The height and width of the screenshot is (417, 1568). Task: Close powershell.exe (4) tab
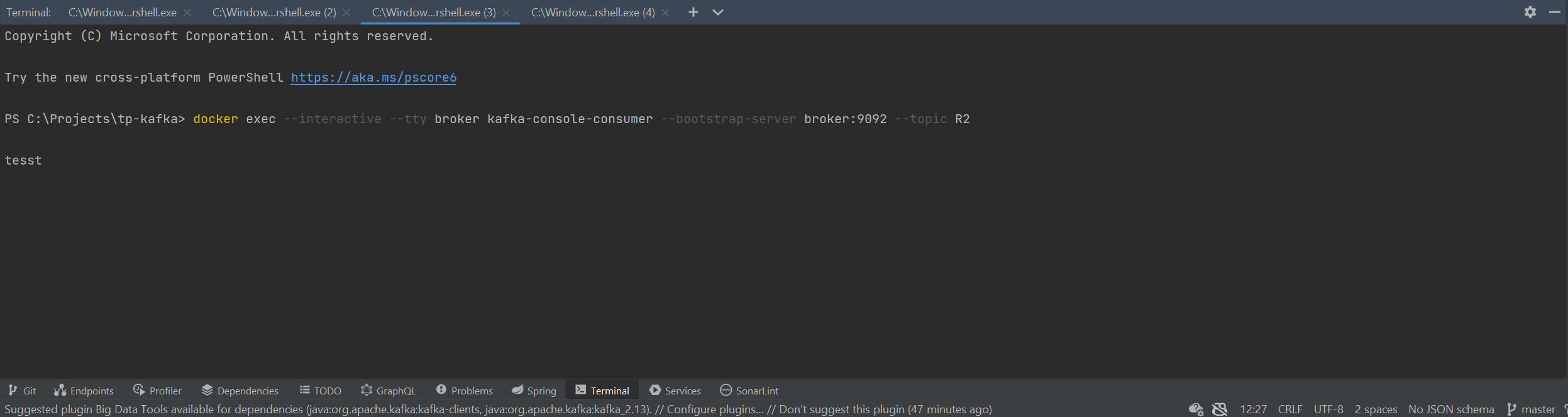pos(665,13)
